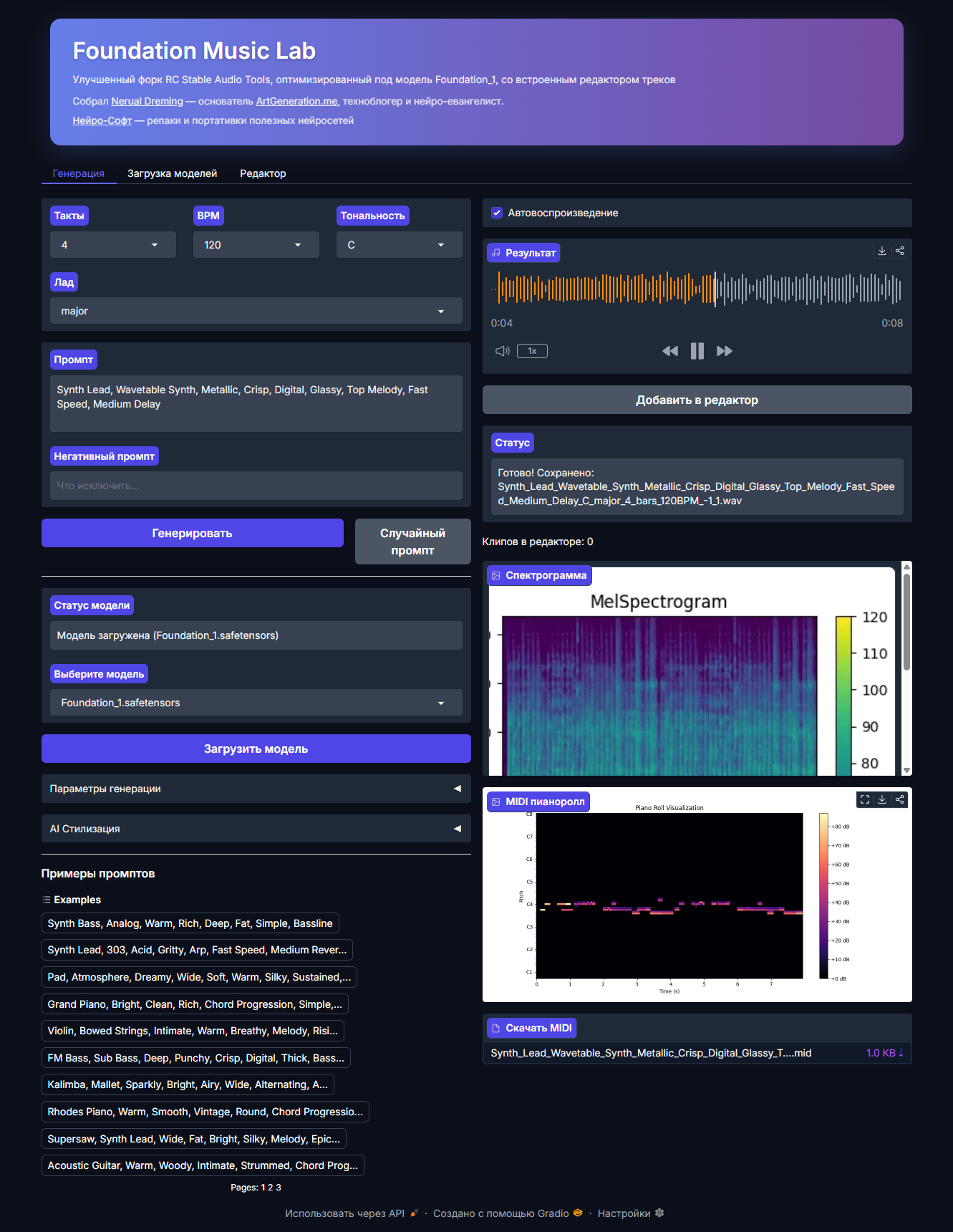953x1232 pixels.
Task: Select the Pad, Atmosphere, Dreamy example
Action: (199, 977)
